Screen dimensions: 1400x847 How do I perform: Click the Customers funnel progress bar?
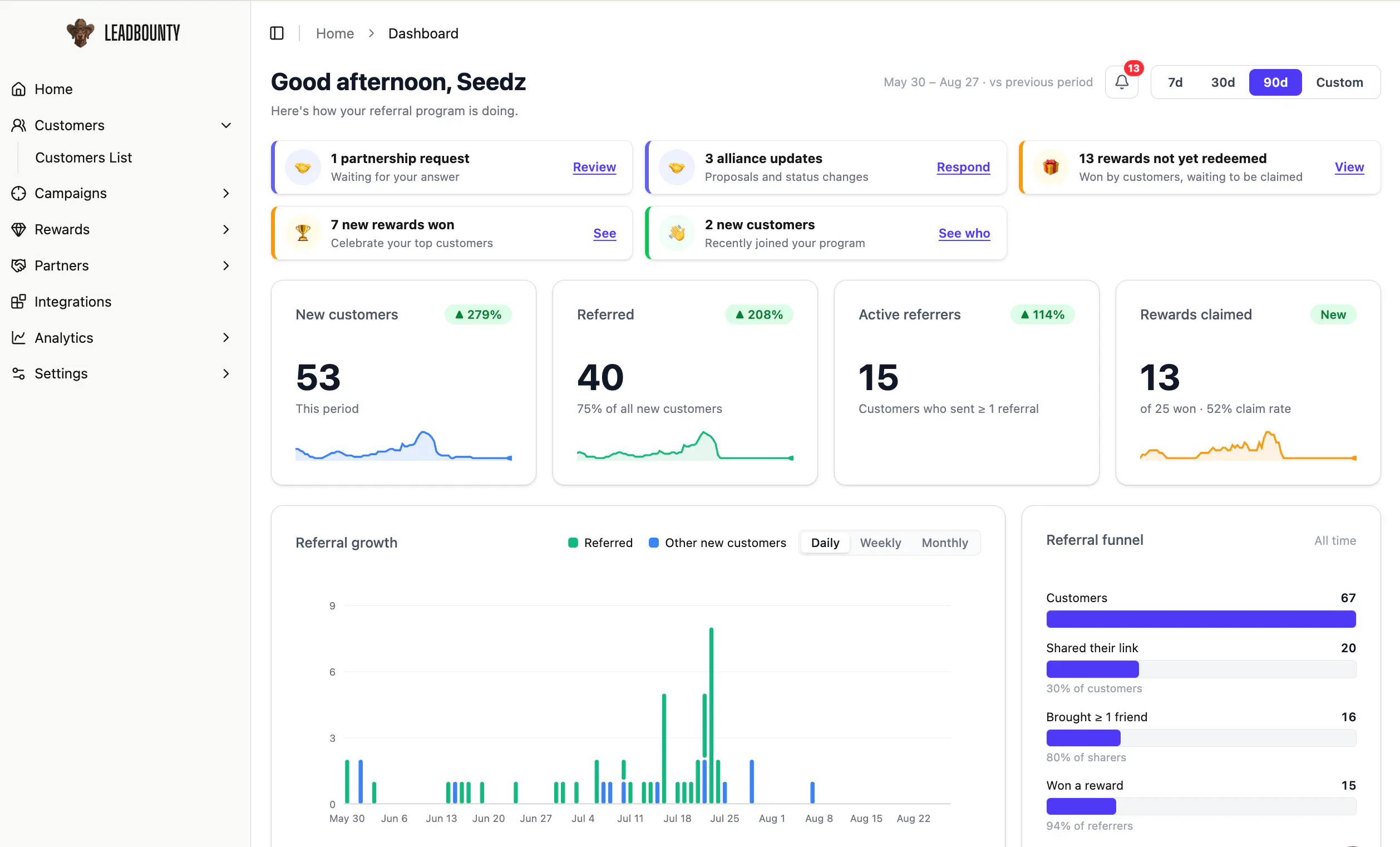(x=1201, y=619)
